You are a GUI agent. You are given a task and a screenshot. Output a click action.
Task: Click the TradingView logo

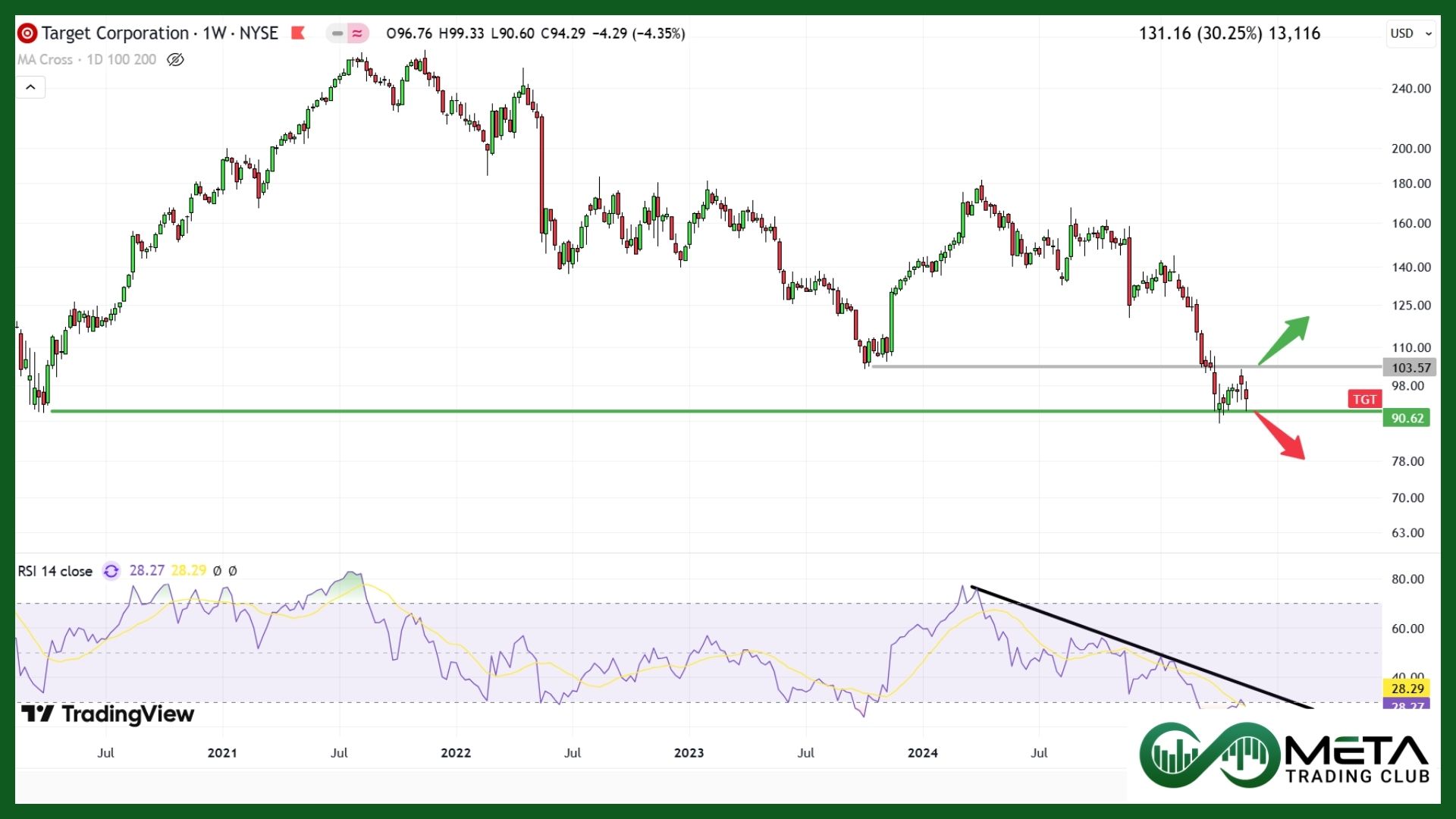point(108,714)
